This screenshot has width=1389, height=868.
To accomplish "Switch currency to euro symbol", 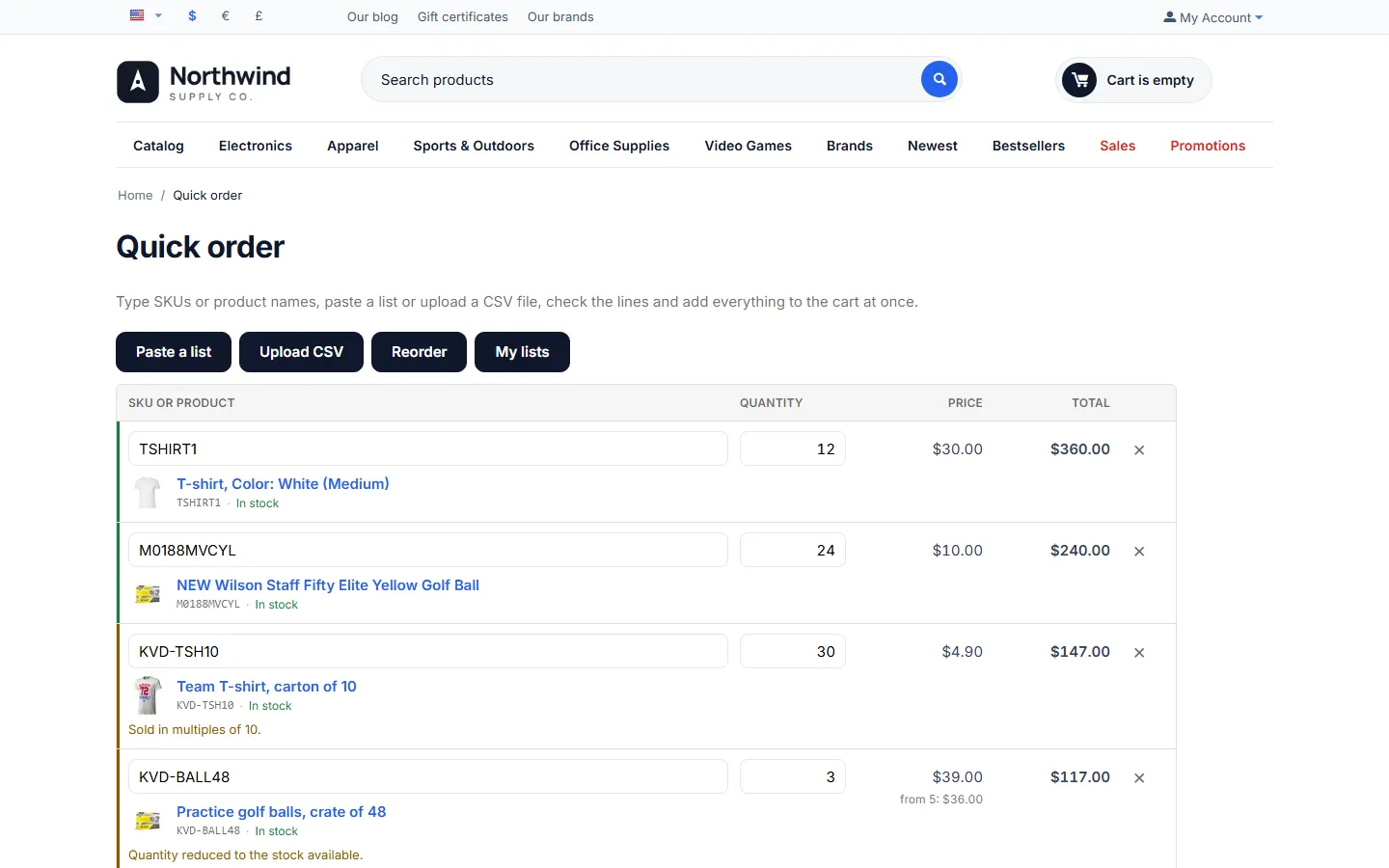I will pyautogui.click(x=226, y=16).
